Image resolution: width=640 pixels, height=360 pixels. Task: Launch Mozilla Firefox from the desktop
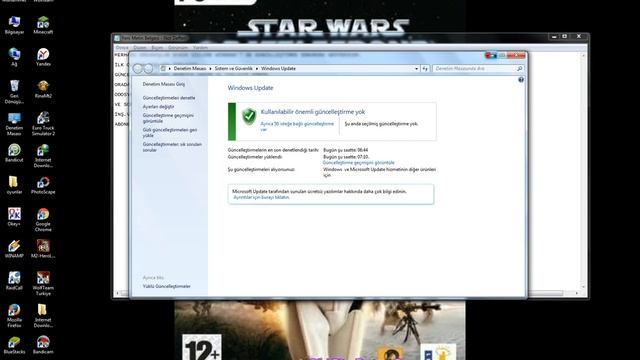[x=14, y=316]
